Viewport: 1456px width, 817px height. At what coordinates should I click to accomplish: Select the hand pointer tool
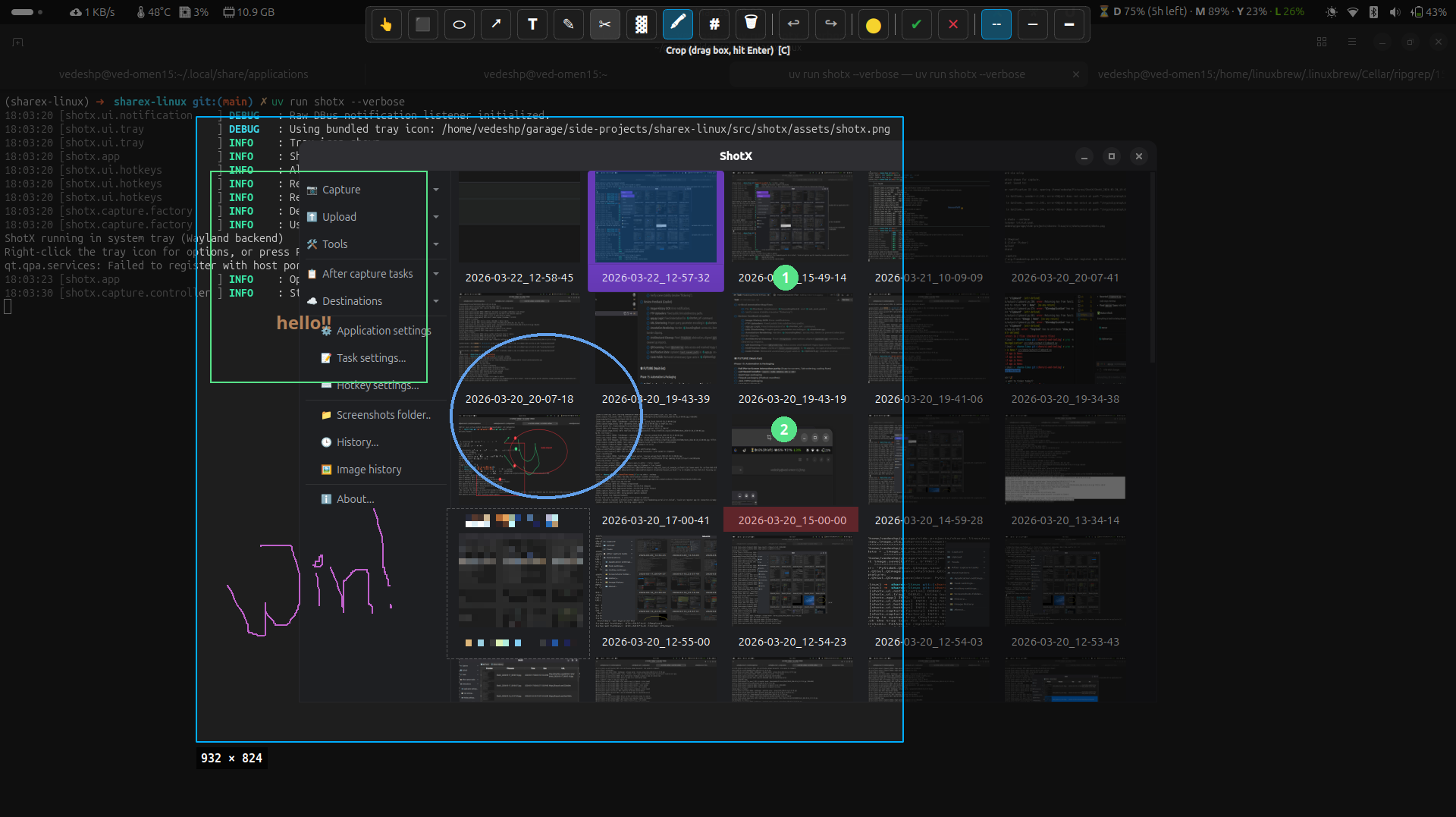(387, 24)
